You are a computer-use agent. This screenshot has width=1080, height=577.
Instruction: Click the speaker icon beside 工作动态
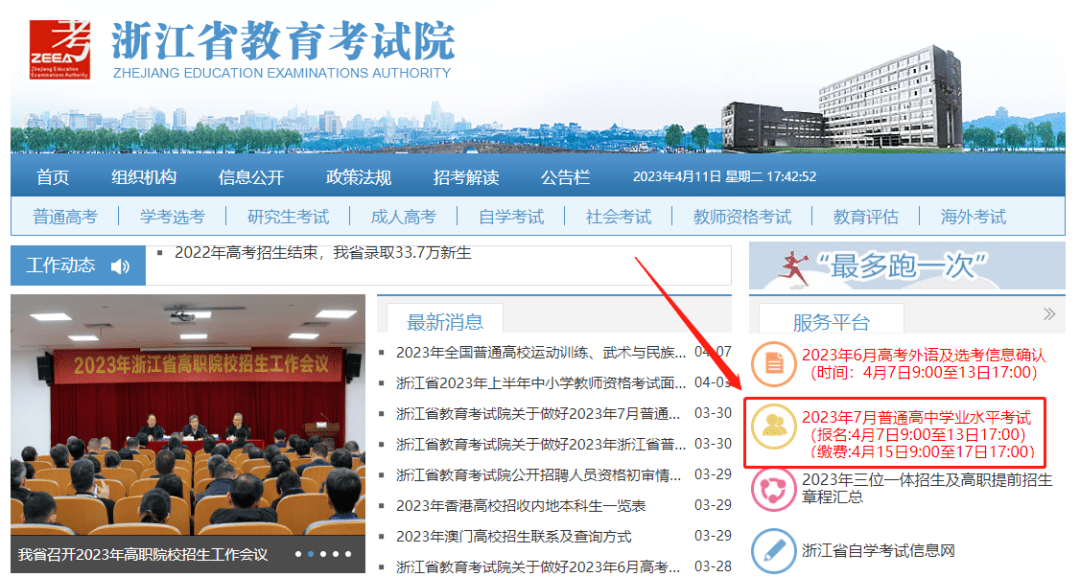tap(120, 266)
